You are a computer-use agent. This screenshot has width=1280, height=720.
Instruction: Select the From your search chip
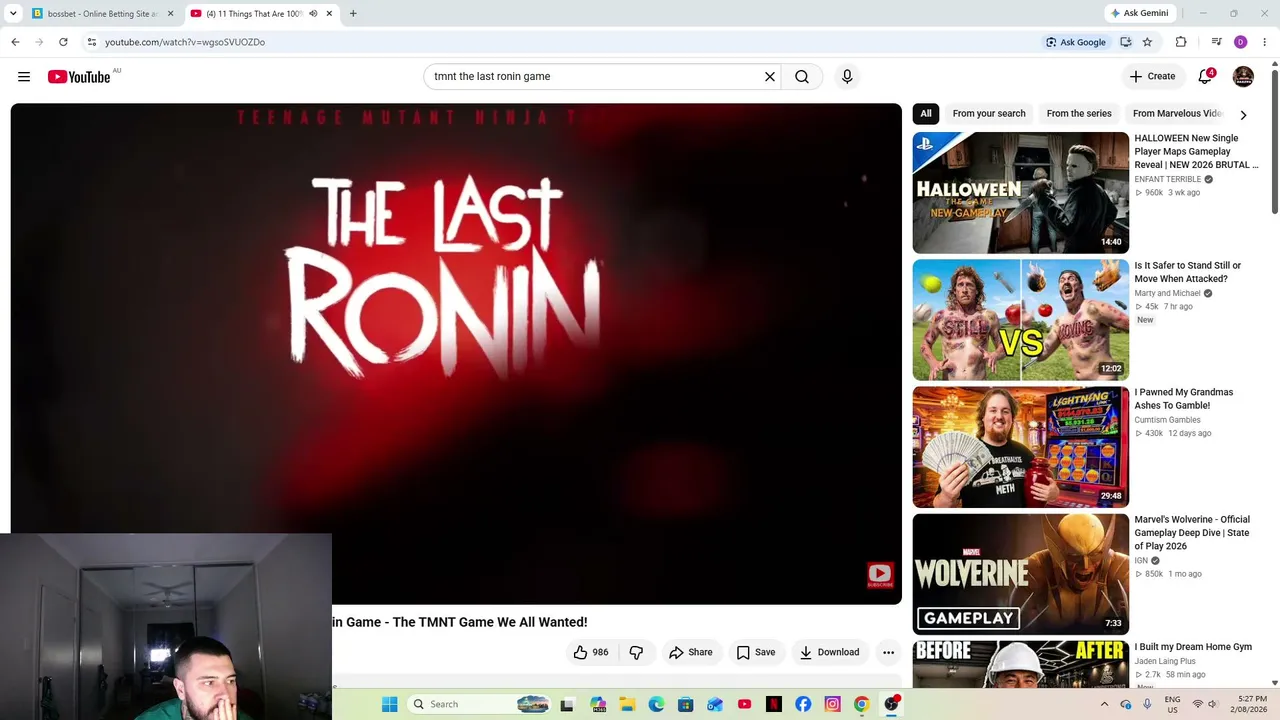tap(989, 114)
